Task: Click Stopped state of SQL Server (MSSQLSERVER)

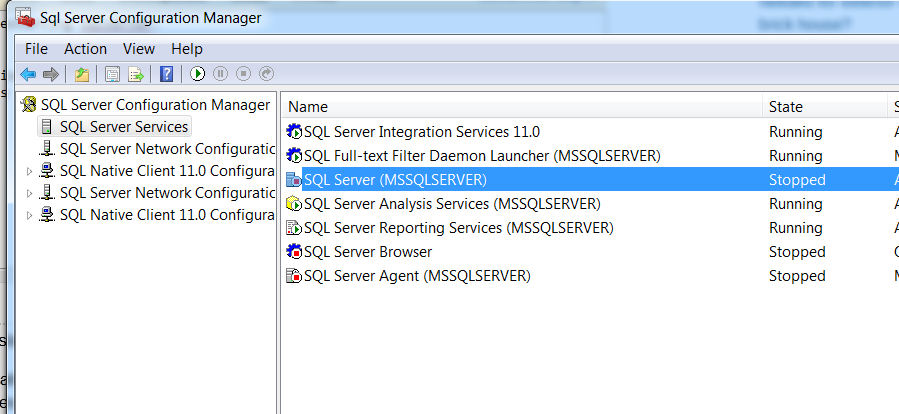Action: (x=797, y=180)
